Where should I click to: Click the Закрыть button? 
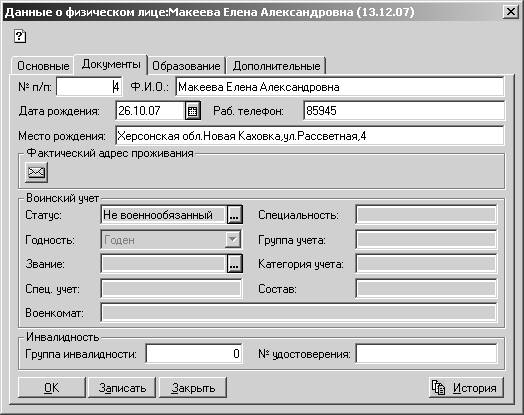pyautogui.click(x=193, y=388)
